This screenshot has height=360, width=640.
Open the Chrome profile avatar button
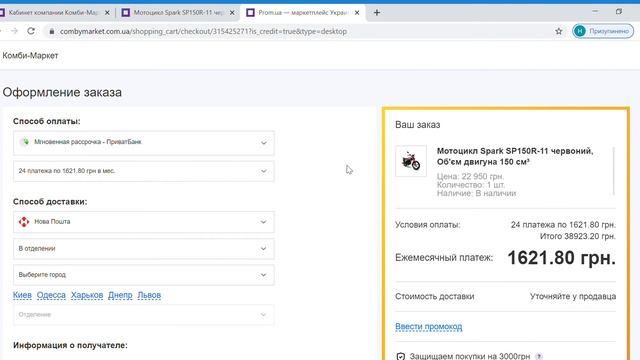pos(603,31)
